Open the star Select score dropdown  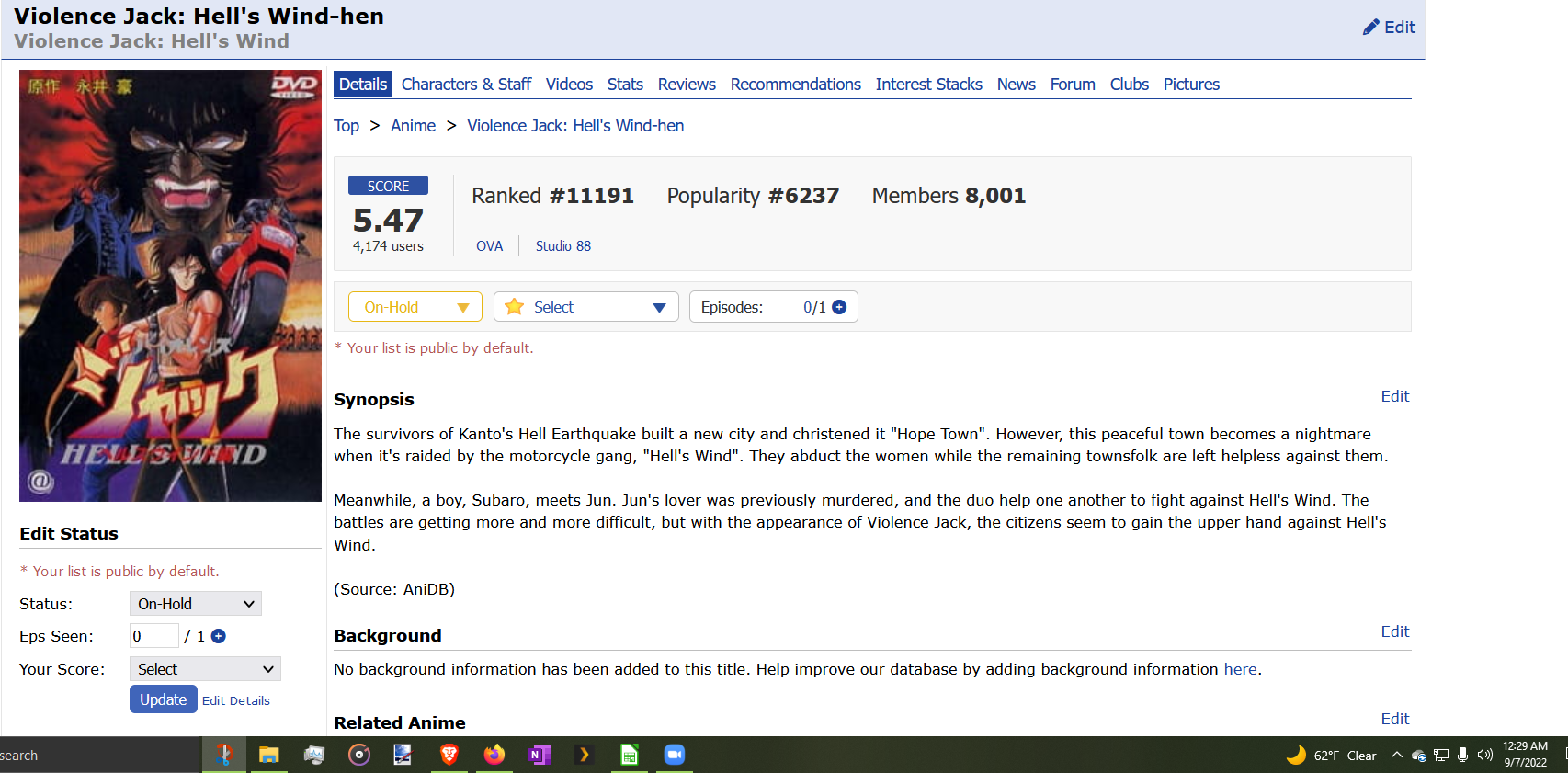pos(586,307)
